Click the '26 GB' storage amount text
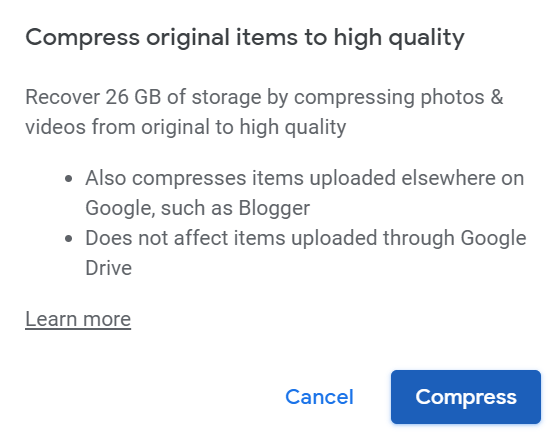The image size is (555, 439). coord(133,97)
